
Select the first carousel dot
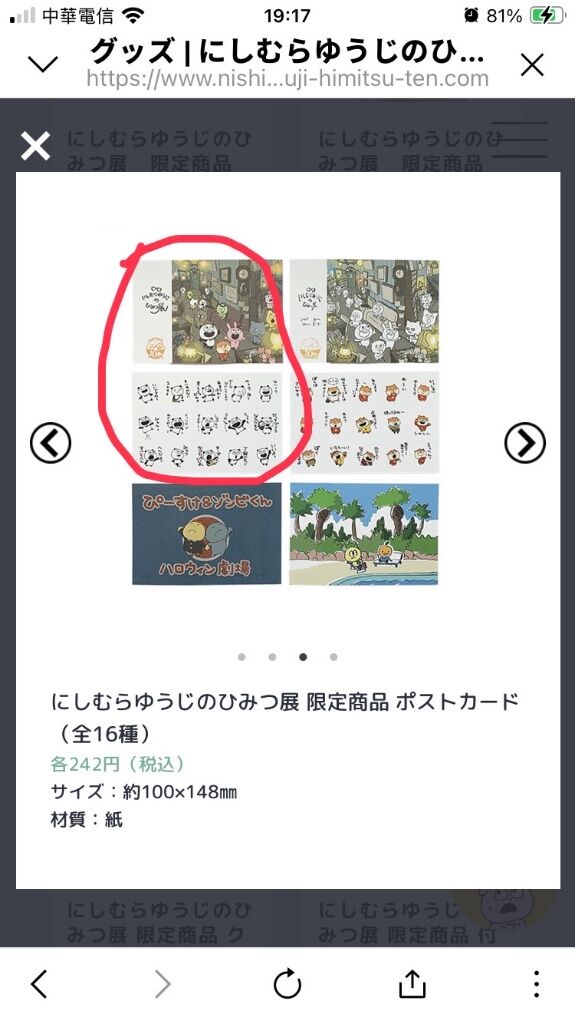(242, 657)
